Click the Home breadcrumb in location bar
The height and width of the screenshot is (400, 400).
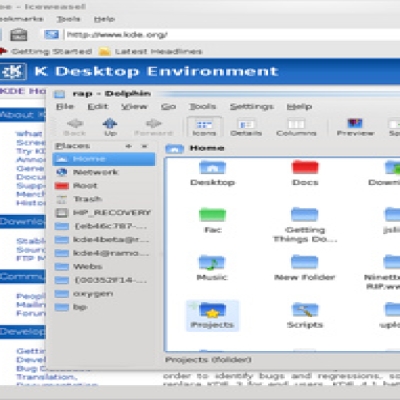(207, 148)
